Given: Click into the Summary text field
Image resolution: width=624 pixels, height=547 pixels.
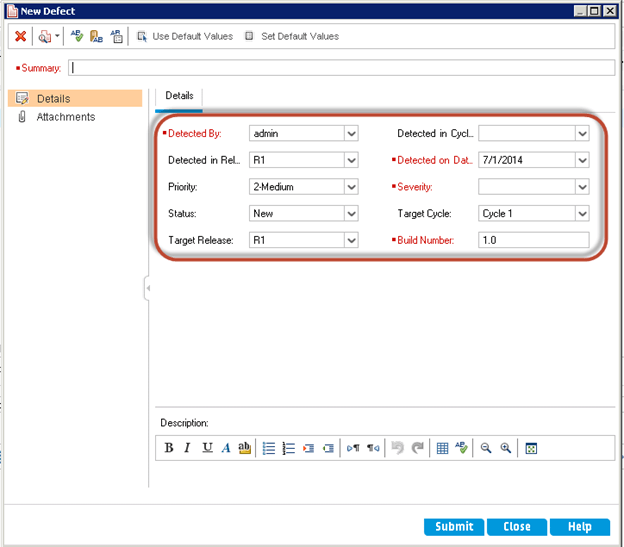Looking at the screenshot, I should (x=340, y=68).
